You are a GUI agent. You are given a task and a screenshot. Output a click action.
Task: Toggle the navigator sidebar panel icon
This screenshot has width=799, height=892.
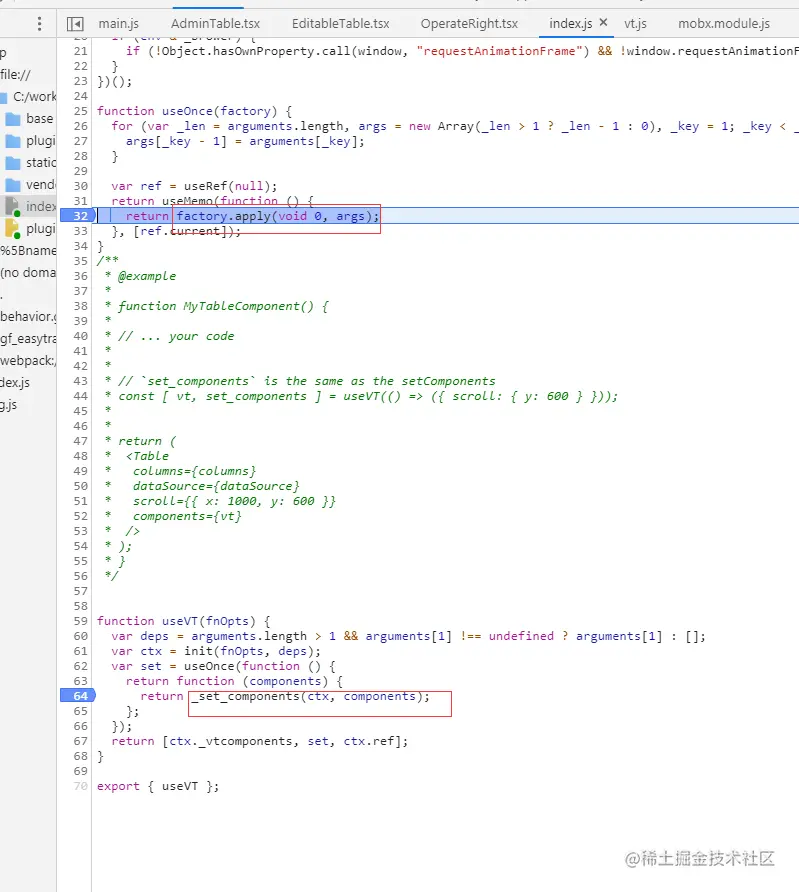point(75,24)
